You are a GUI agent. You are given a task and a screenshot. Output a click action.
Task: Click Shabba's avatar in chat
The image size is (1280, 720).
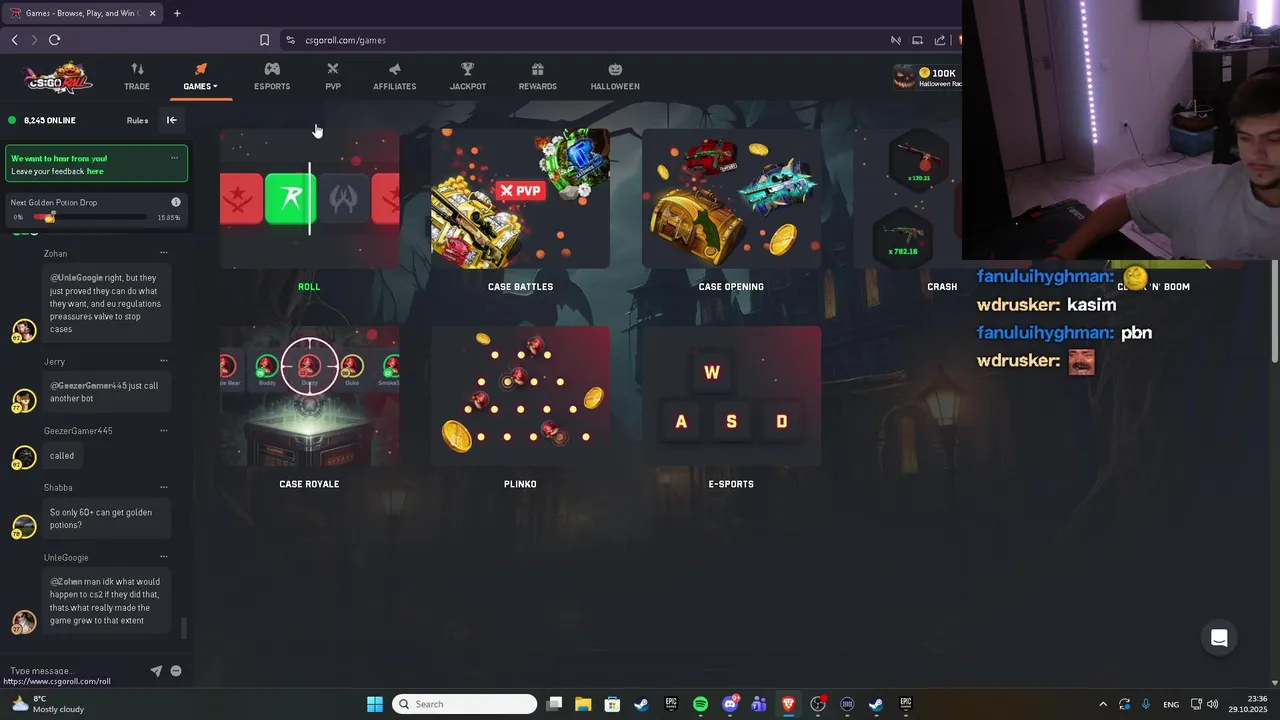point(24,525)
